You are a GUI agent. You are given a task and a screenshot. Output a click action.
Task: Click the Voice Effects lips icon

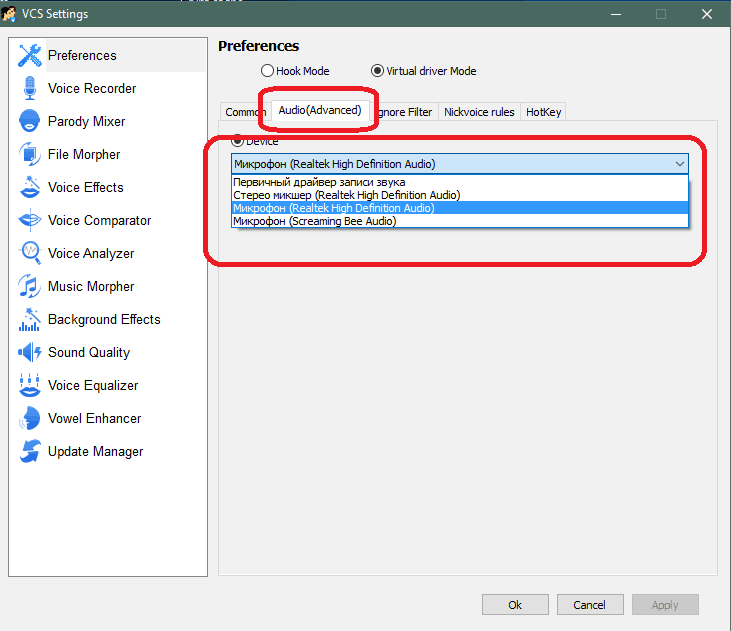(30, 187)
